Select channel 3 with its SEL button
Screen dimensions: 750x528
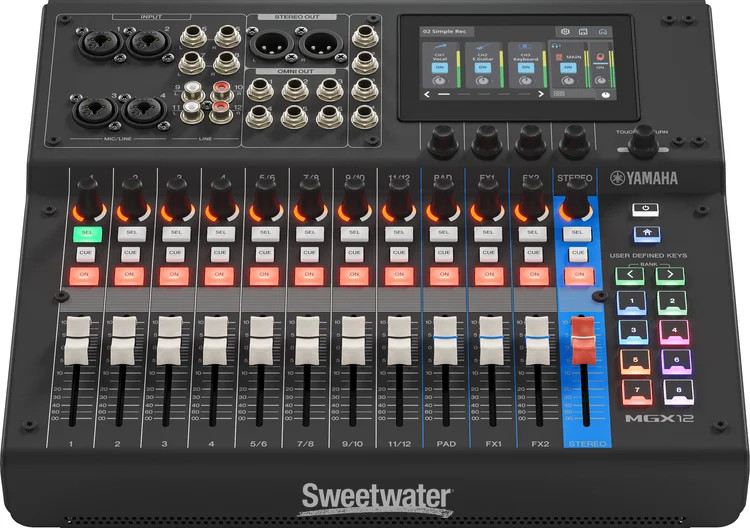tap(176, 233)
